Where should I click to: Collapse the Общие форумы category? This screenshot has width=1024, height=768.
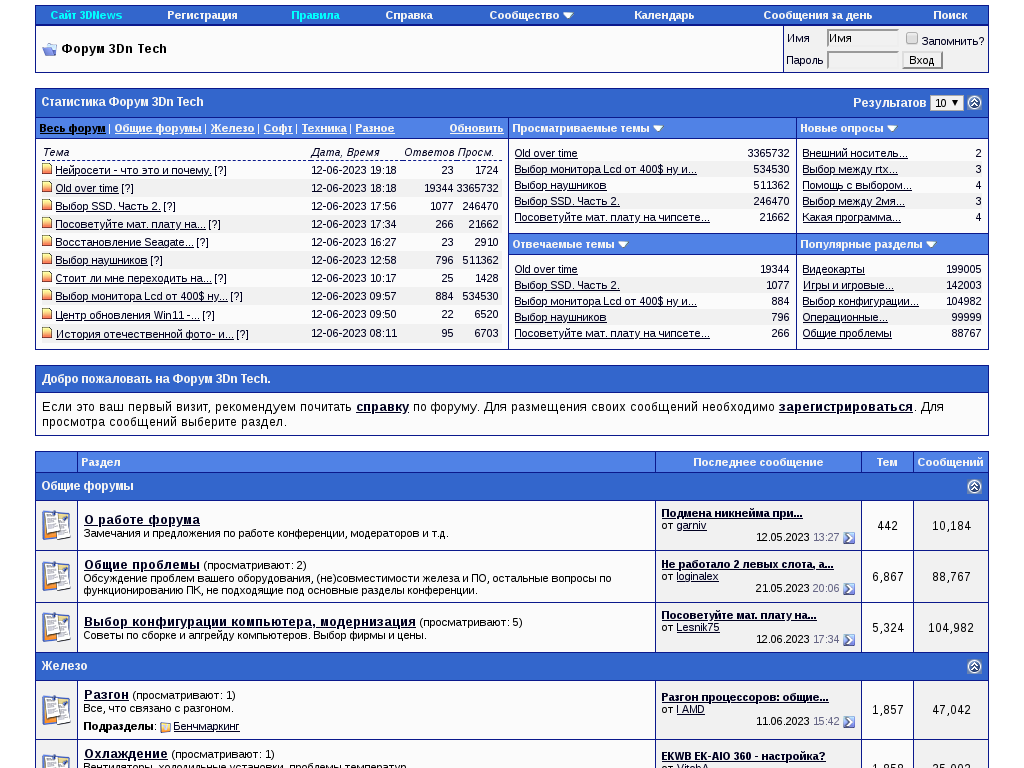(x=974, y=487)
